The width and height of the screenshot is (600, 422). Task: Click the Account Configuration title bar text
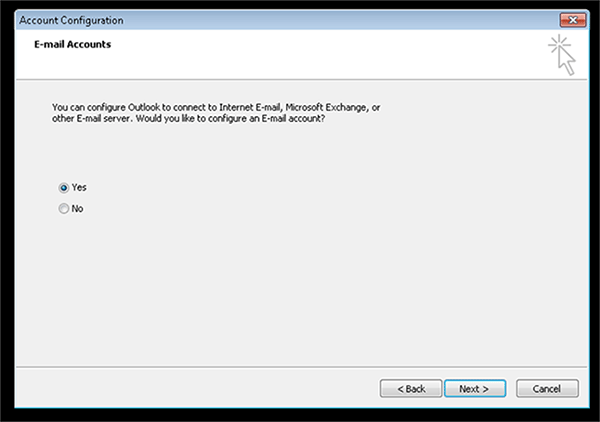(72, 20)
